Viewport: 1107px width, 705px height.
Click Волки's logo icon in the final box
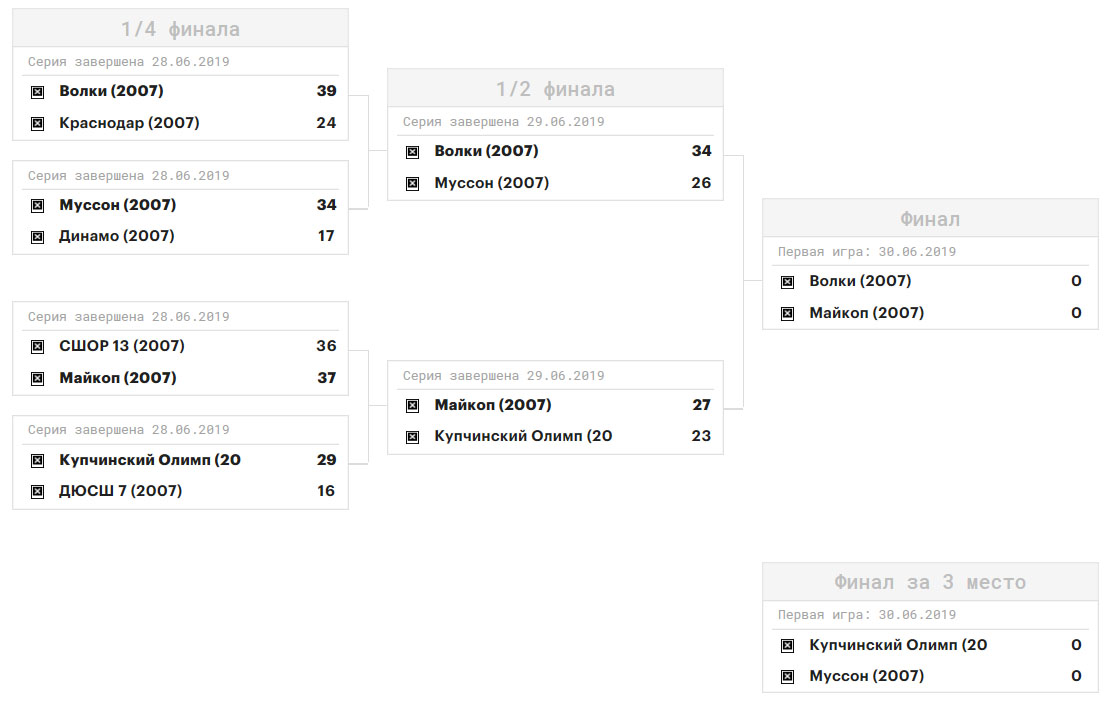pos(787,282)
